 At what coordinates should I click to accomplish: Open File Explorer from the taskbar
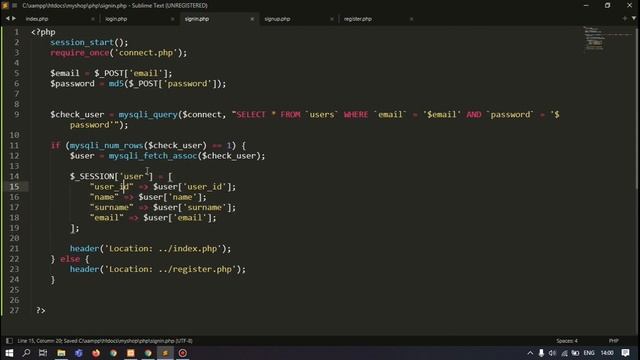61,353
